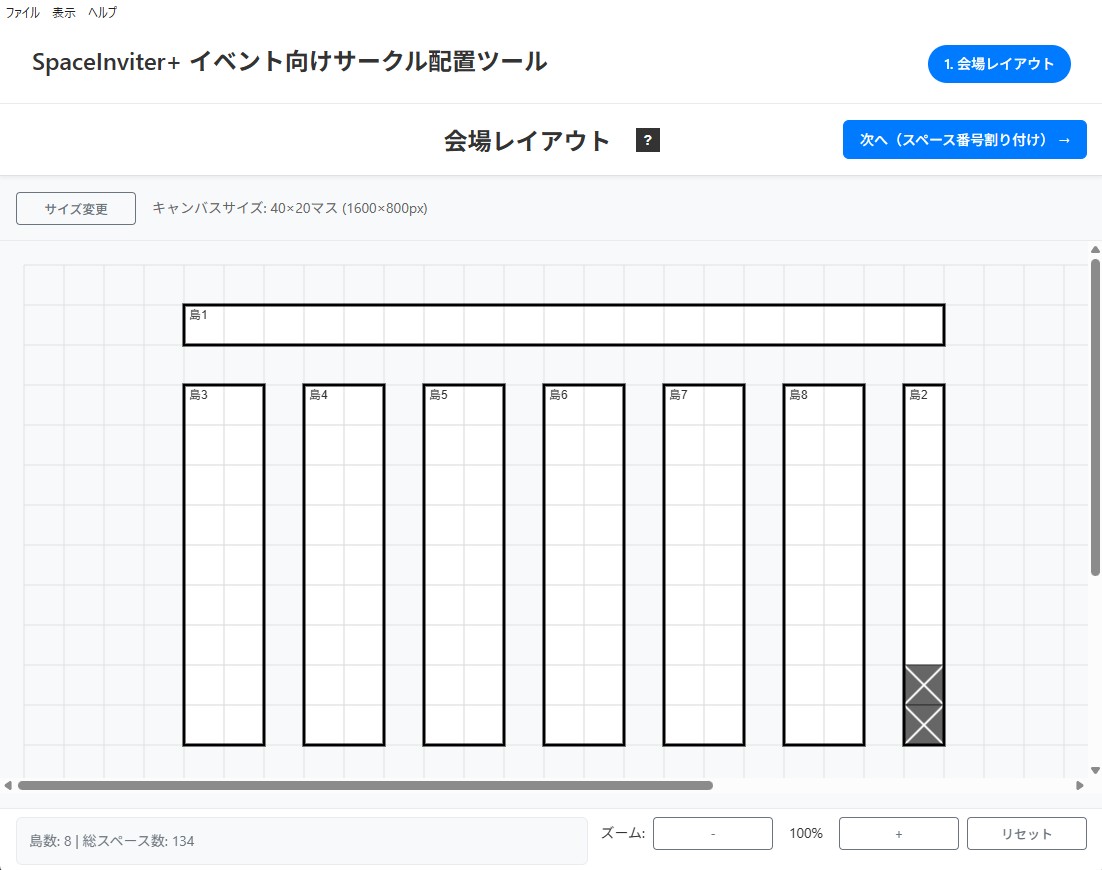Click the 100% zoom value field
The image size is (1102, 870).
(x=805, y=833)
